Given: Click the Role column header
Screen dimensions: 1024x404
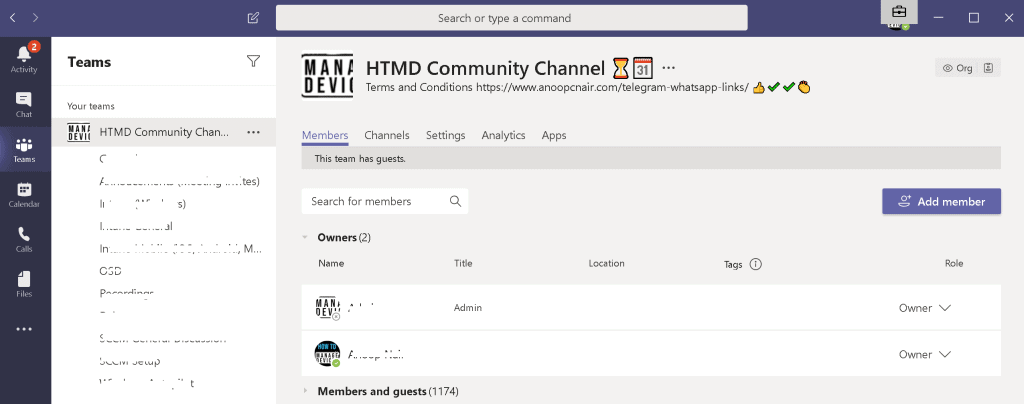Looking at the screenshot, I should tap(954, 264).
